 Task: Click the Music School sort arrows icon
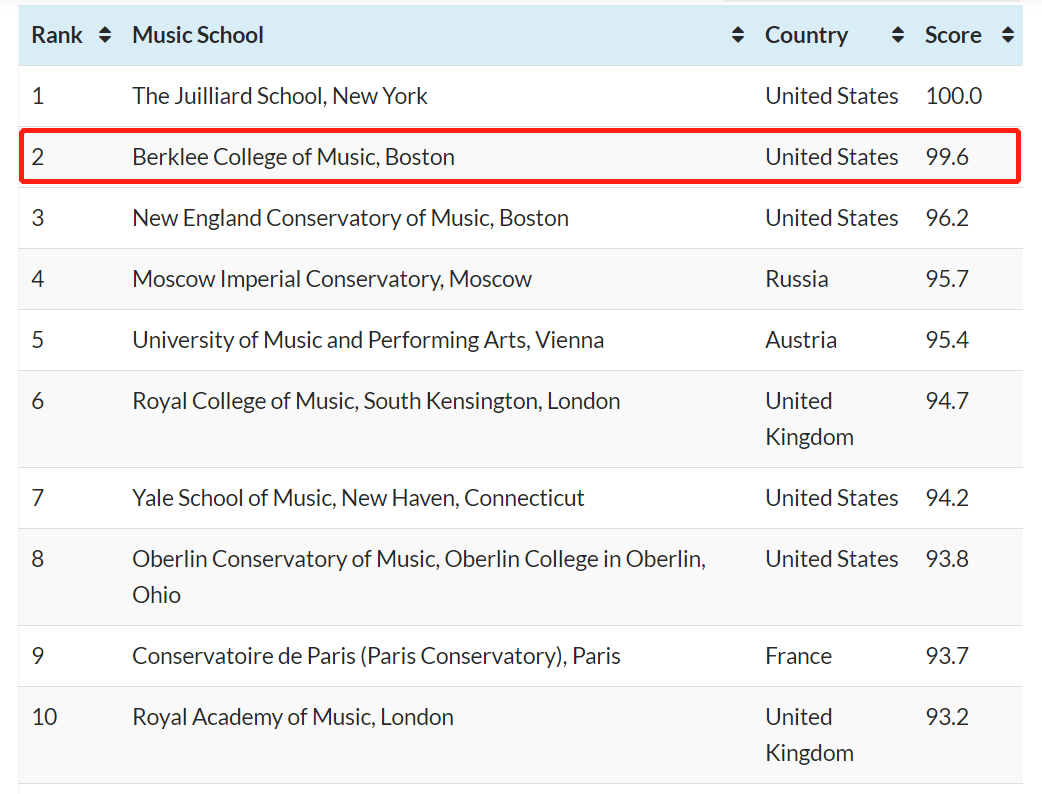[738, 35]
